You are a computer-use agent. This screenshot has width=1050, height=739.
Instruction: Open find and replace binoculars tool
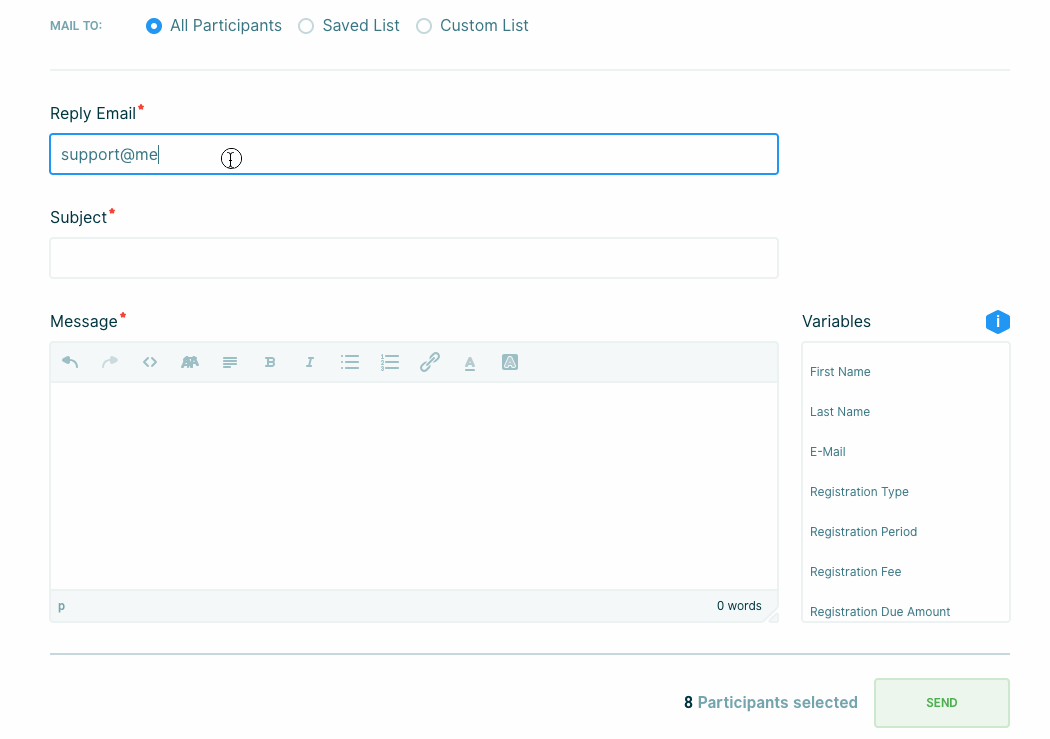(x=190, y=362)
